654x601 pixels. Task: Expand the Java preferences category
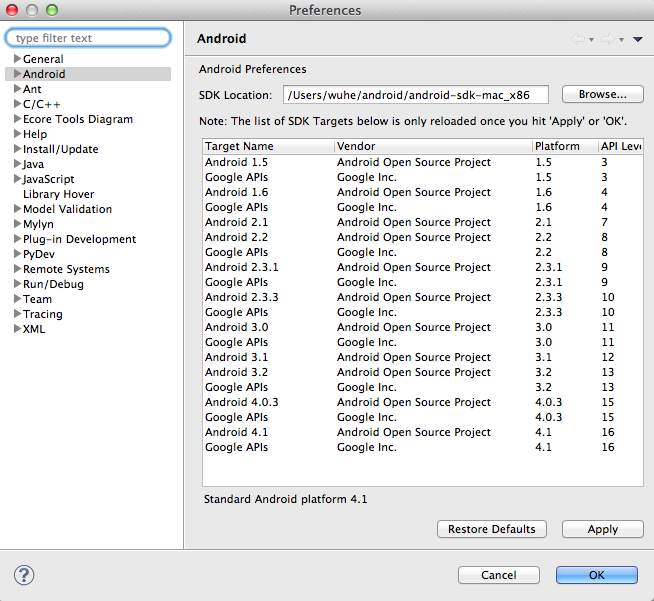tap(17, 163)
